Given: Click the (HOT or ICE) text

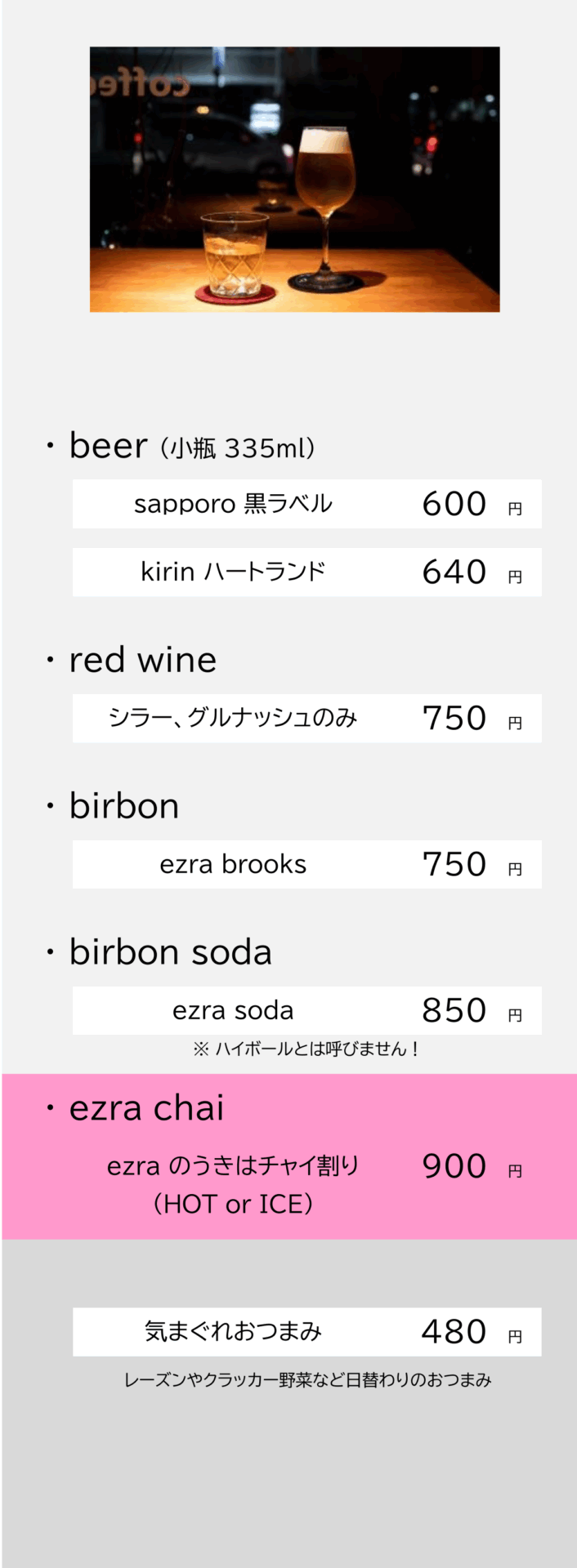Looking at the screenshot, I should click(x=233, y=1204).
